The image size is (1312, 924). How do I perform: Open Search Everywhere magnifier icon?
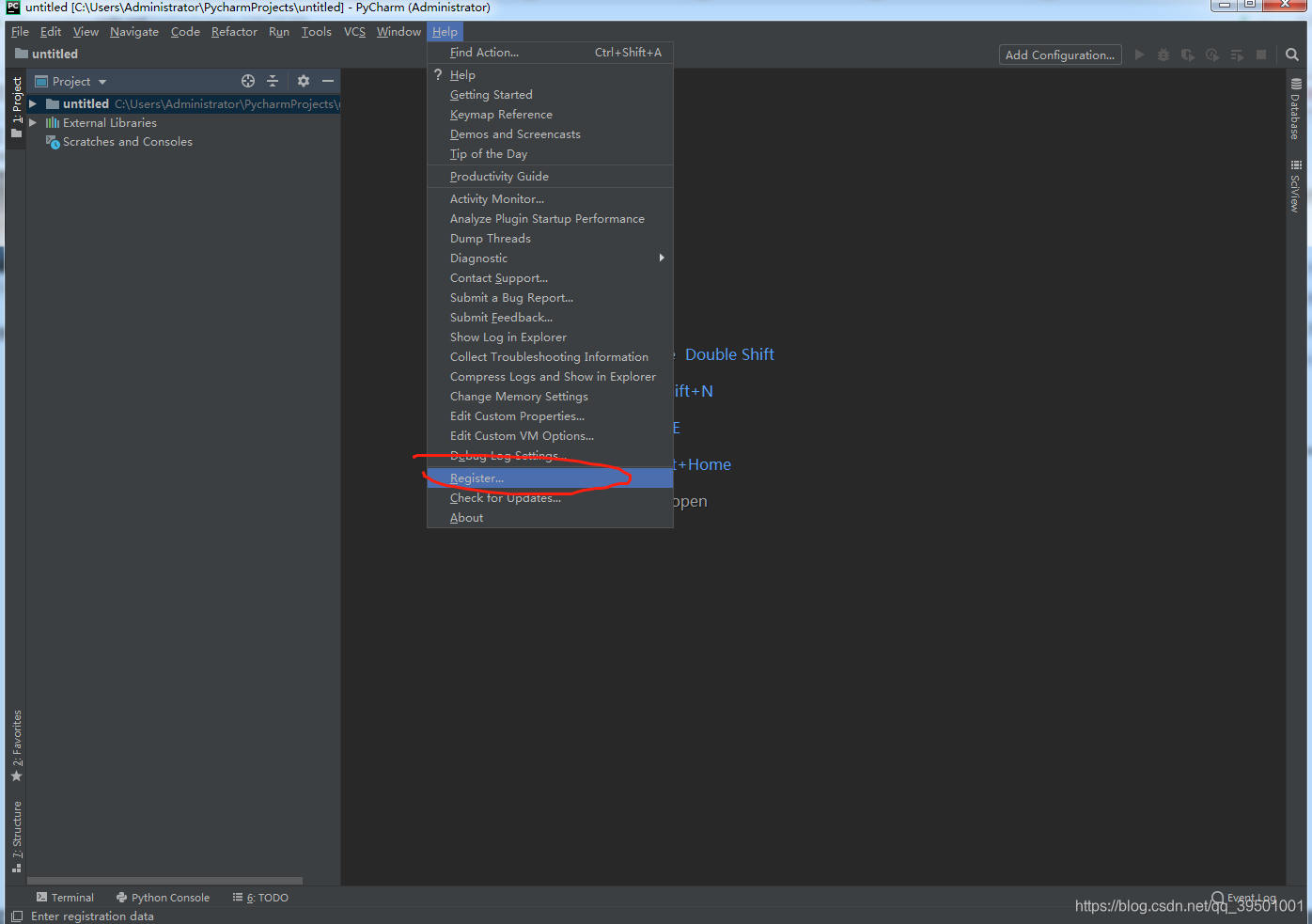pyautogui.click(x=1292, y=55)
